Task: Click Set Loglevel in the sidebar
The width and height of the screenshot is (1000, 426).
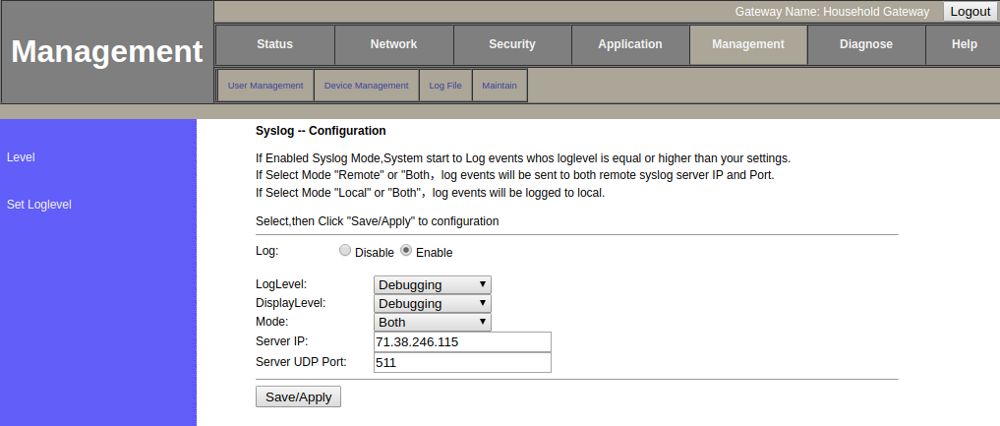Action: click(32, 204)
